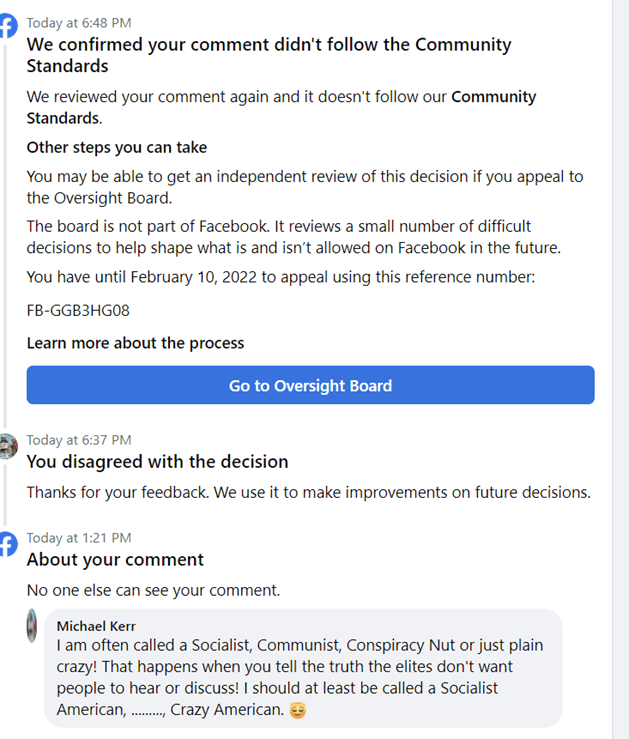The width and height of the screenshot is (629, 739).
Task: Click the reference number FB-GGB3HG08
Action: pos(78,310)
